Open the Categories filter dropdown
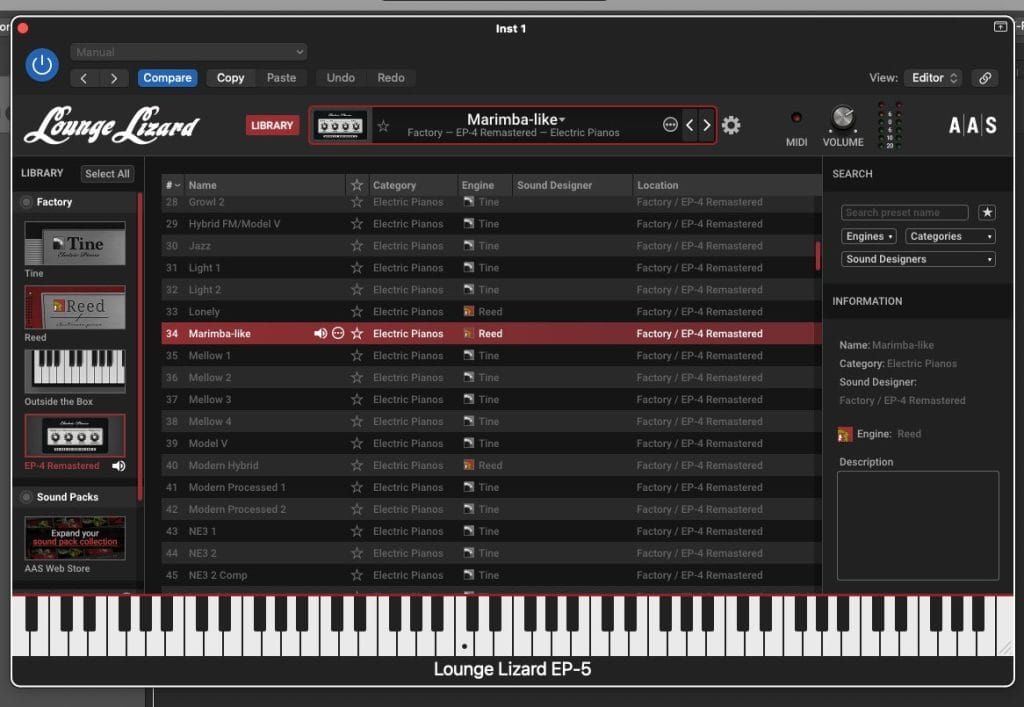This screenshot has height=707, width=1024. point(950,237)
